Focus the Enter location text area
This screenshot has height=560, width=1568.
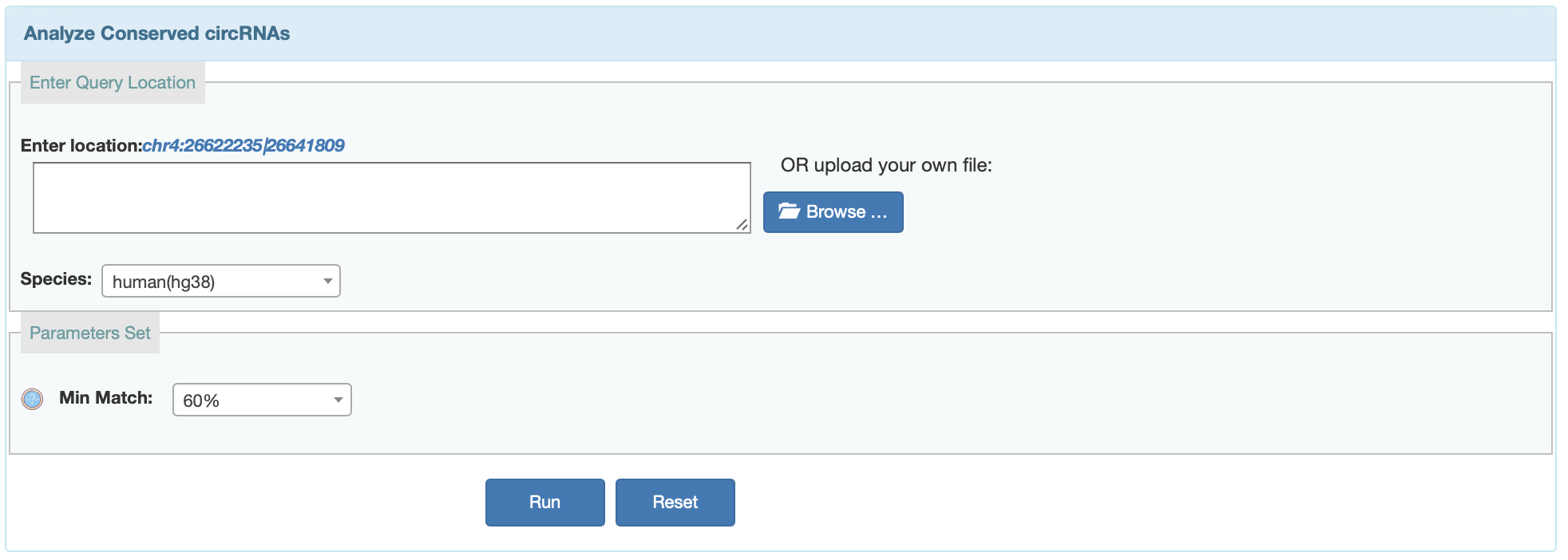(391, 198)
